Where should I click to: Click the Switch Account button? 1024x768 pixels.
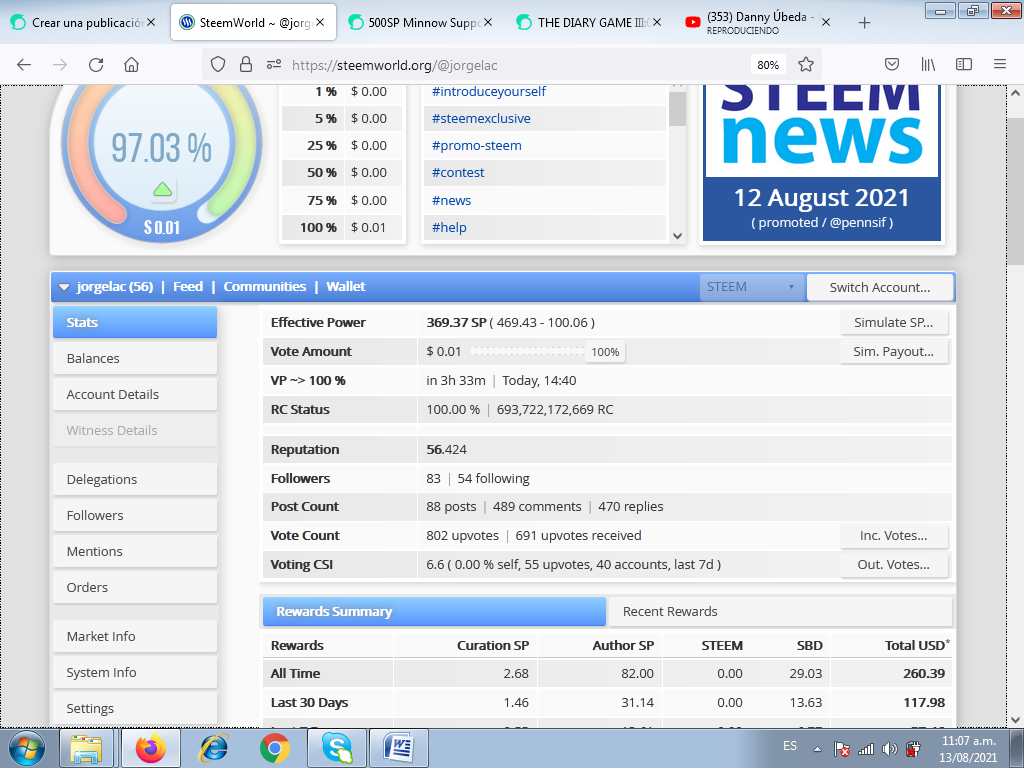pyautogui.click(x=880, y=287)
